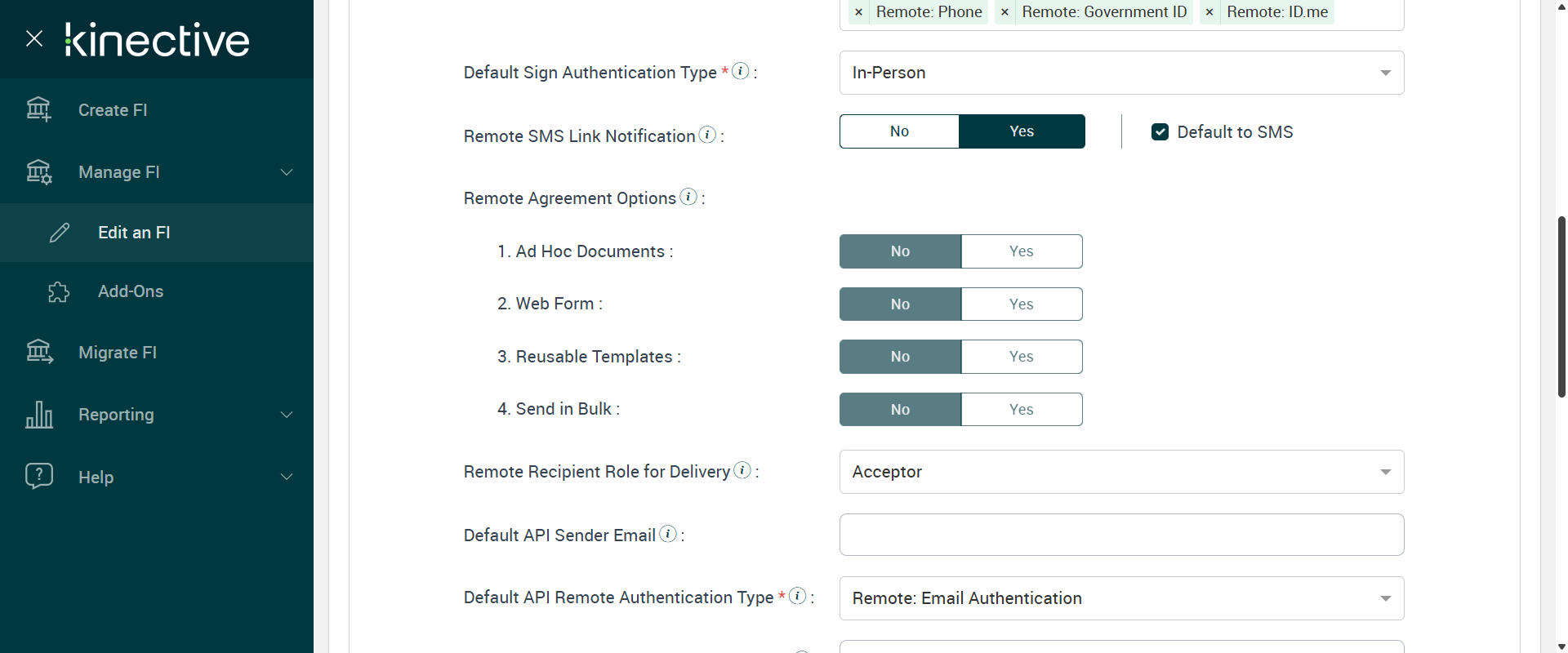Enable Send in Bulk with Yes
1568x653 pixels.
point(1021,410)
